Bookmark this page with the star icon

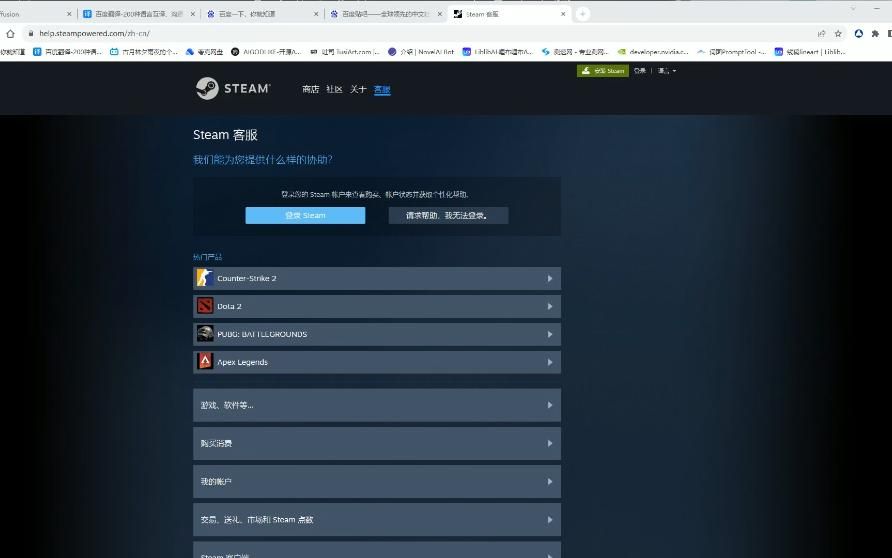click(838, 34)
